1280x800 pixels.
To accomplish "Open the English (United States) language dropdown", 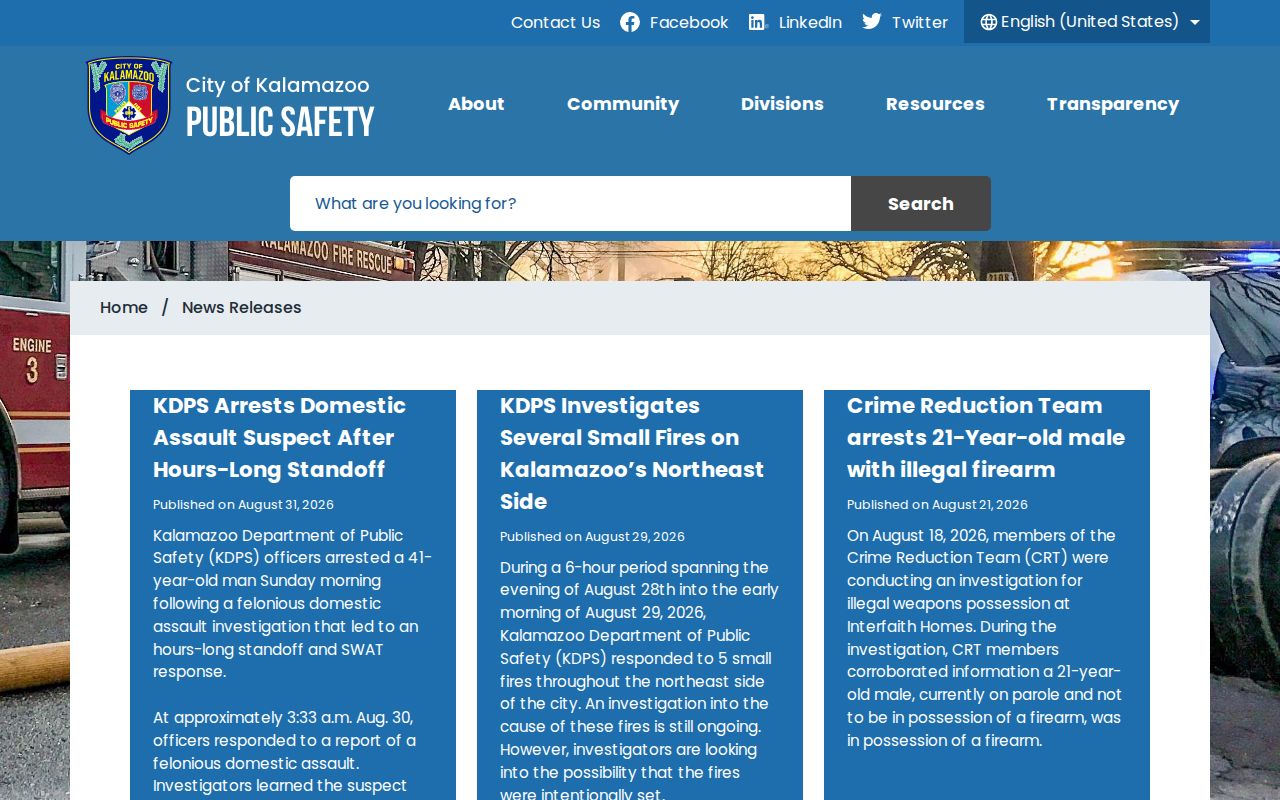I will 1087,22.
